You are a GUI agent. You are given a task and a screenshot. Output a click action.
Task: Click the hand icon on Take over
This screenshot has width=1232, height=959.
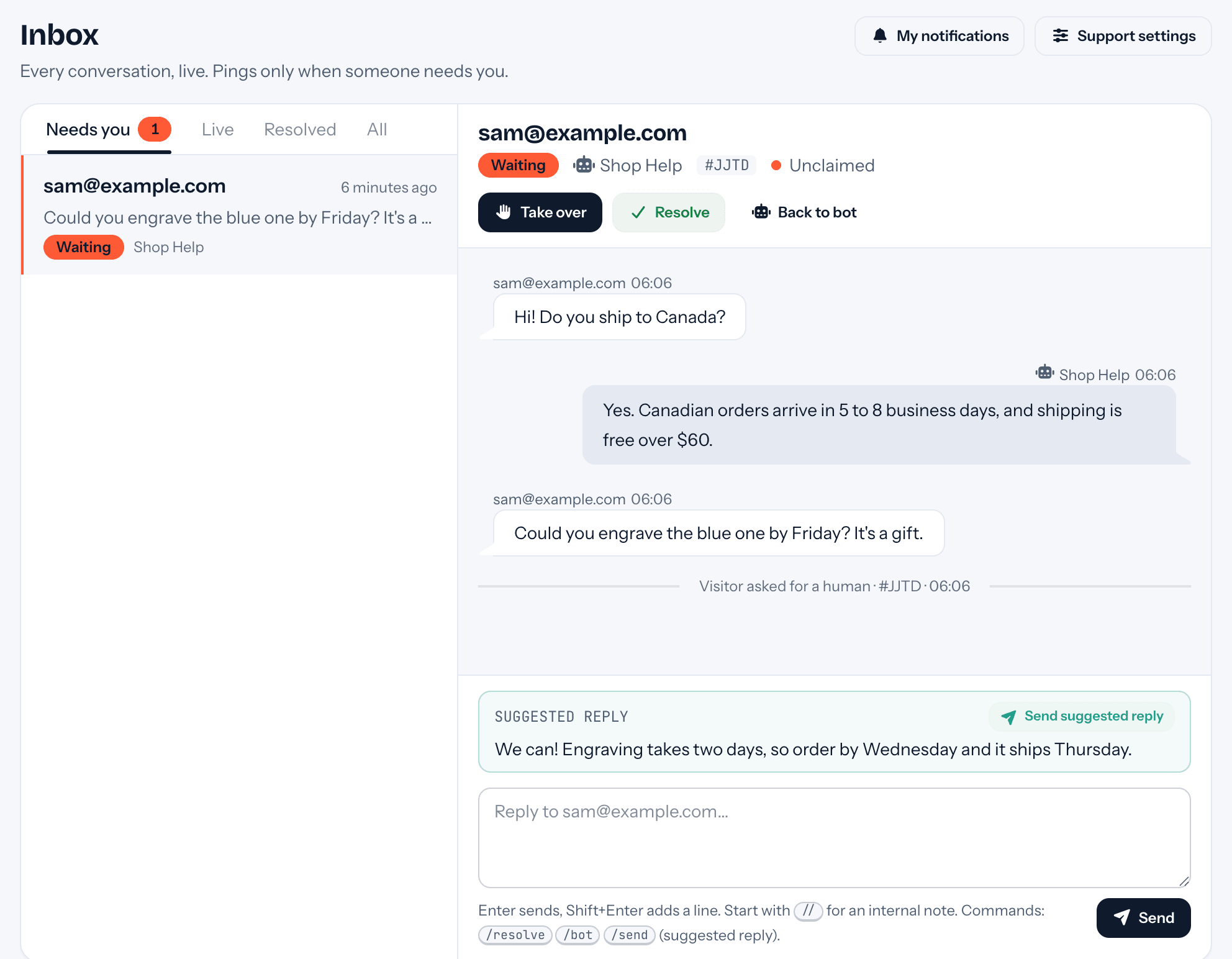tap(504, 212)
